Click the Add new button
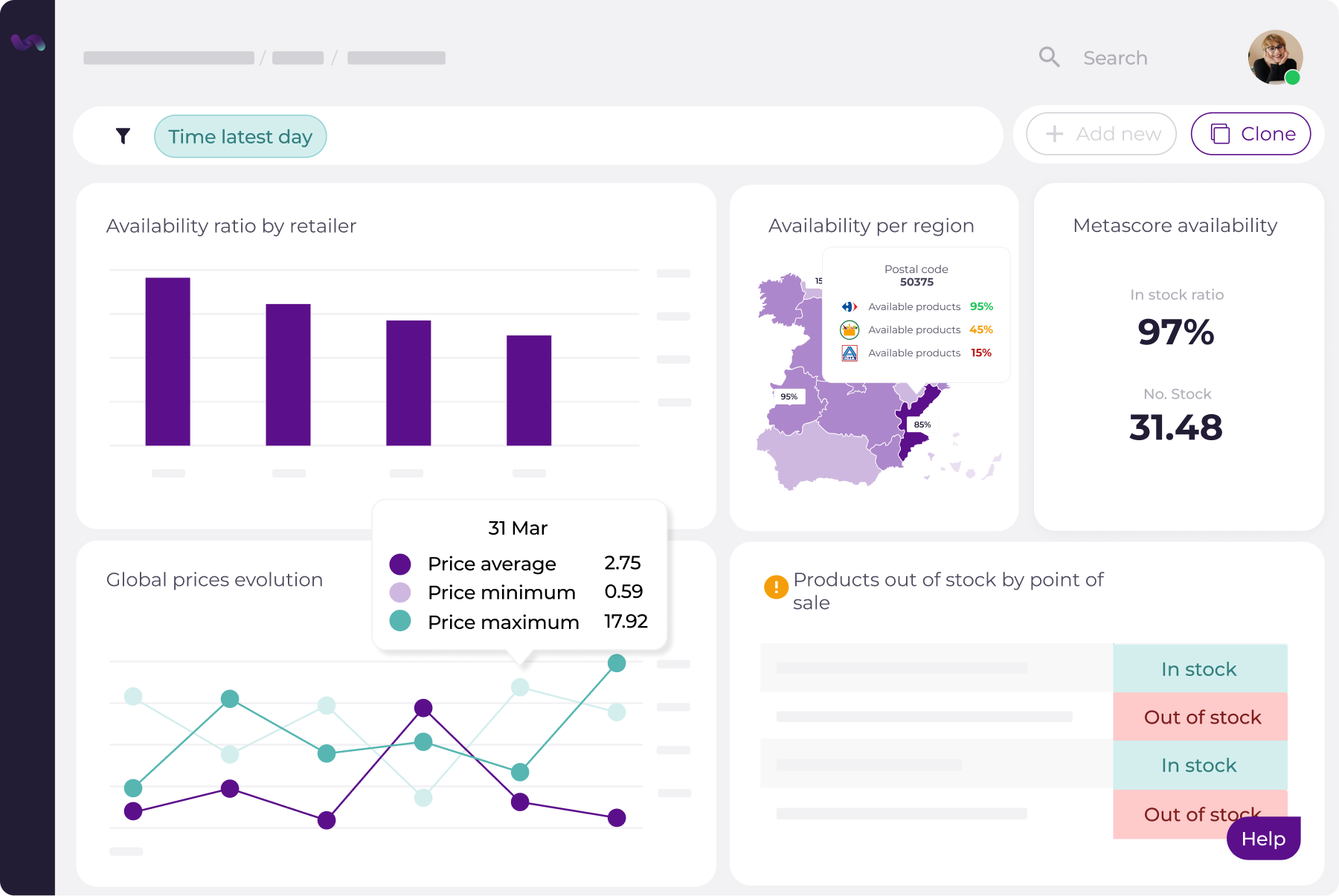Image resolution: width=1339 pixels, height=896 pixels. tap(1101, 134)
